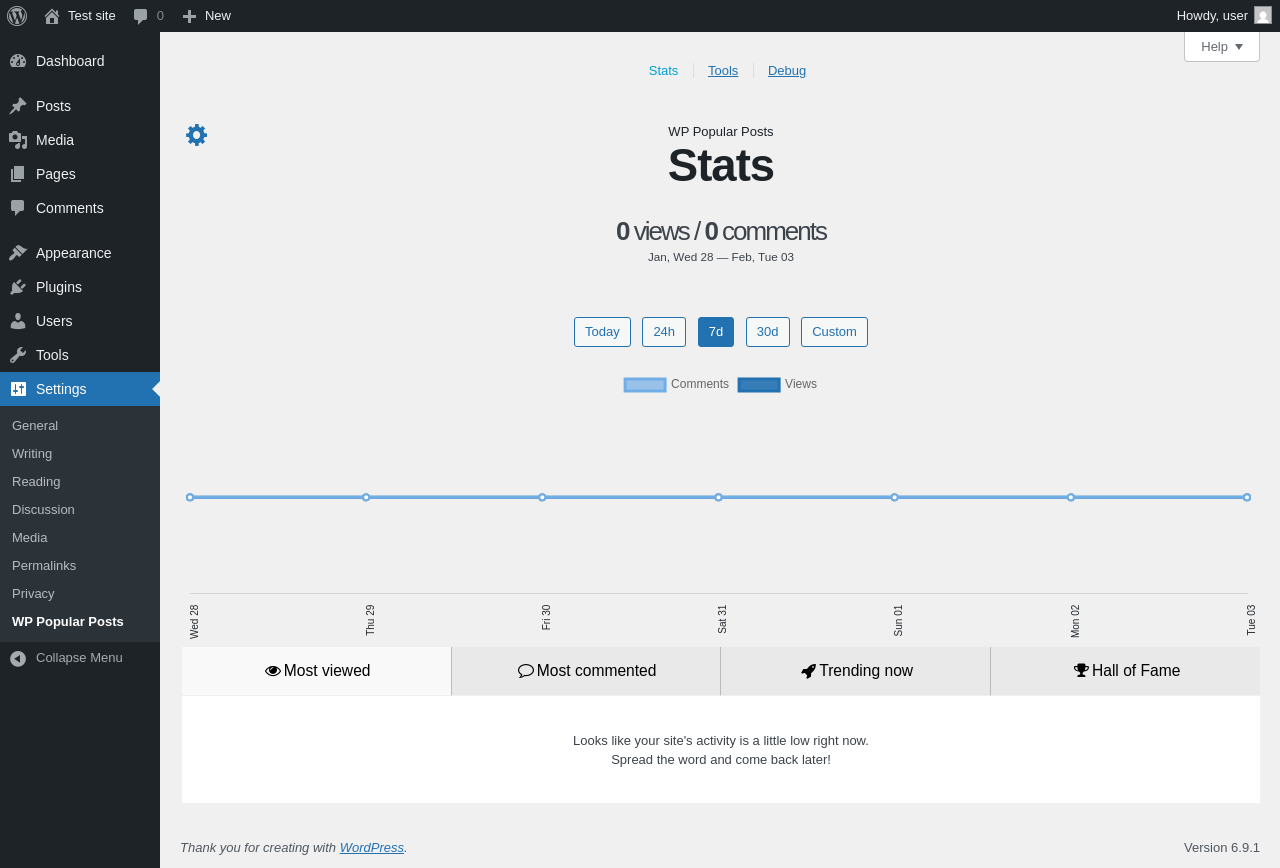Open the Debug navigation link
This screenshot has width=1280, height=868.
coord(787,71)
